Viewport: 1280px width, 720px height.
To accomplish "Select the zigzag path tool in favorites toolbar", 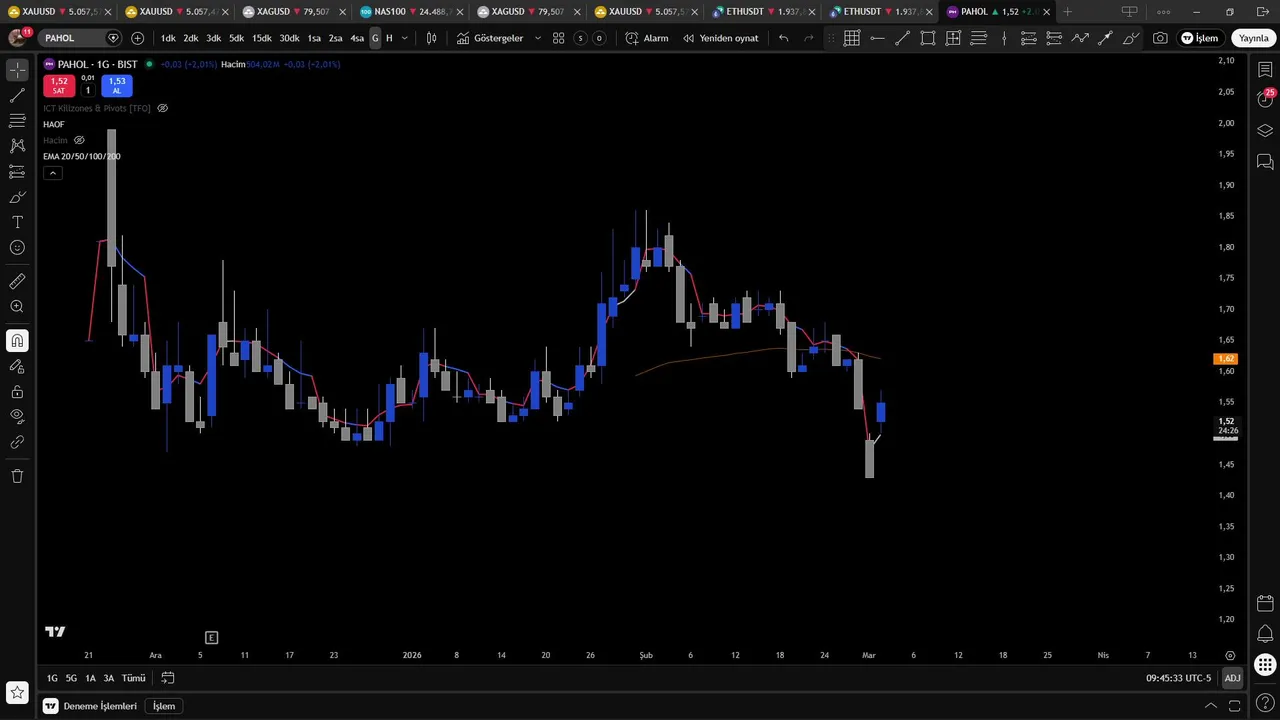I will [x=1080, y=38].
